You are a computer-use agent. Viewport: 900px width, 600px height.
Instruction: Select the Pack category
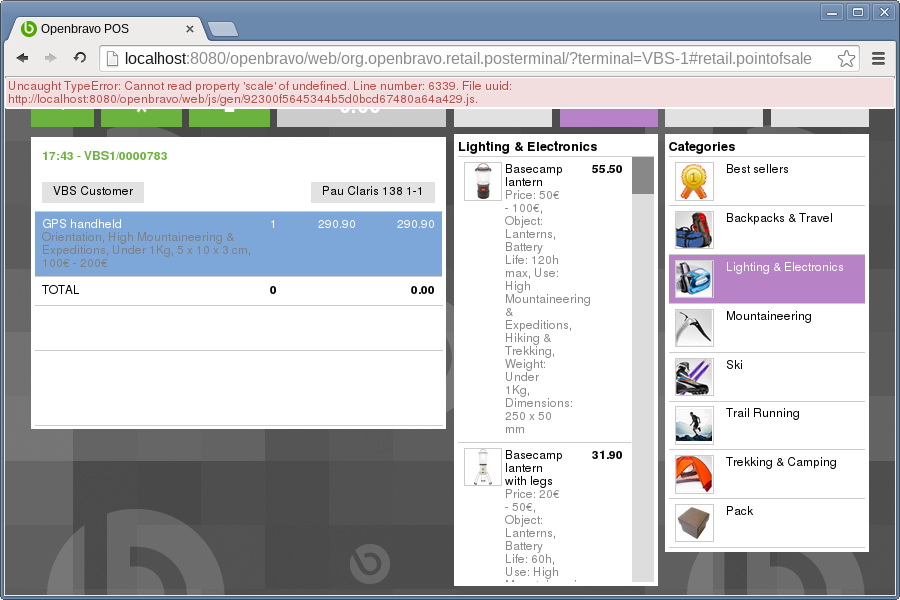[x=767, y=523]
